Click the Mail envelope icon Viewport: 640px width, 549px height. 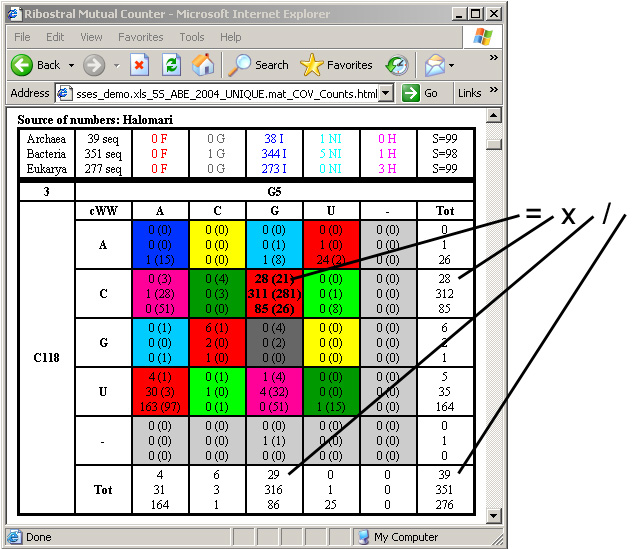pos(433,65)
